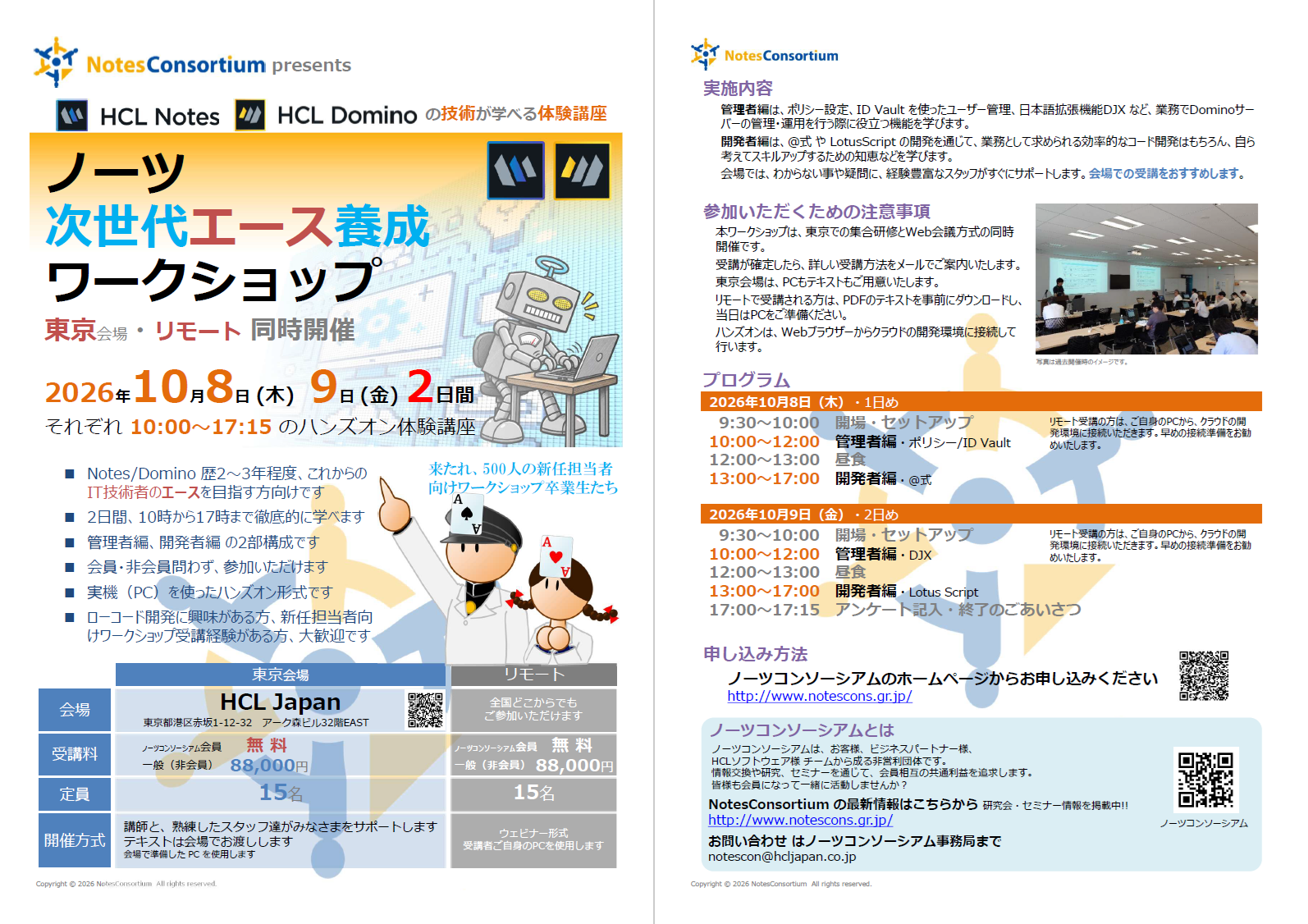Click the NotesConsortium logo beside the word presents
The width and height of the screenshot is (1308, 924).
tap(149, 63)
